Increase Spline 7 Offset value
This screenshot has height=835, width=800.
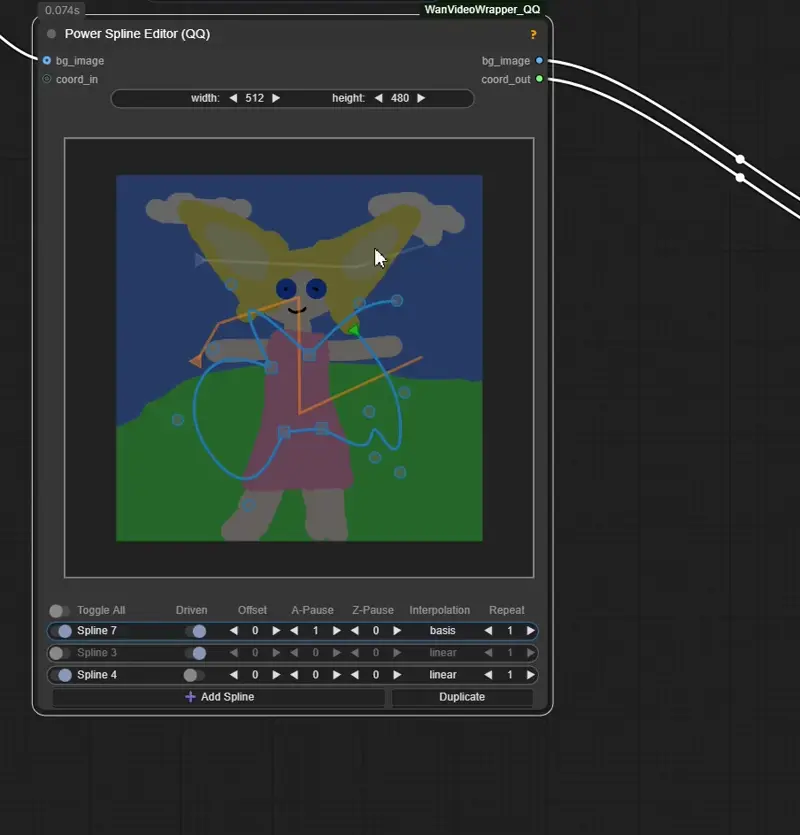tap(276, 631)
